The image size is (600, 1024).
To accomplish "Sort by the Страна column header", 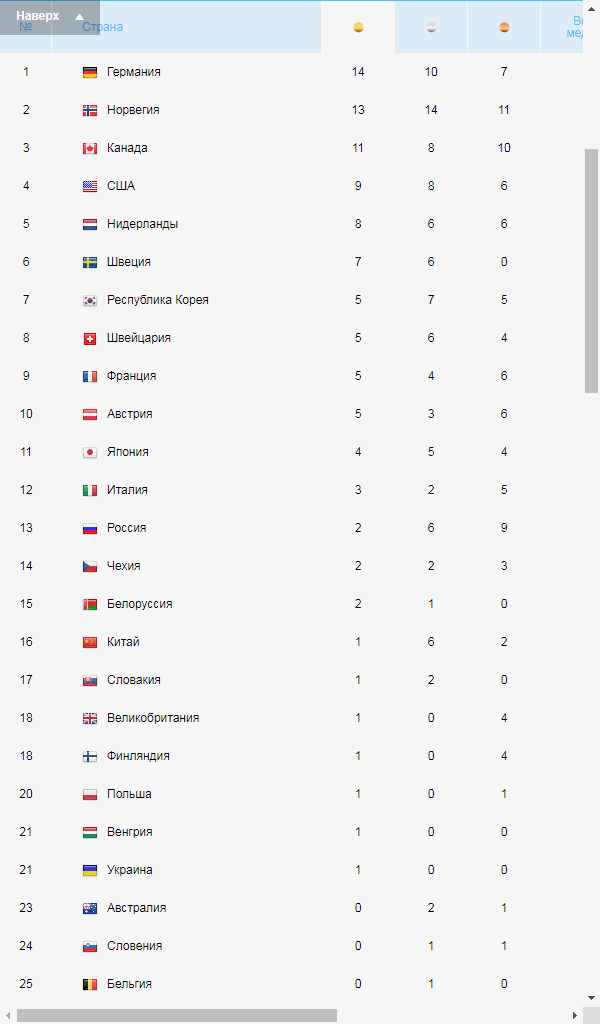I will [103, 27].
